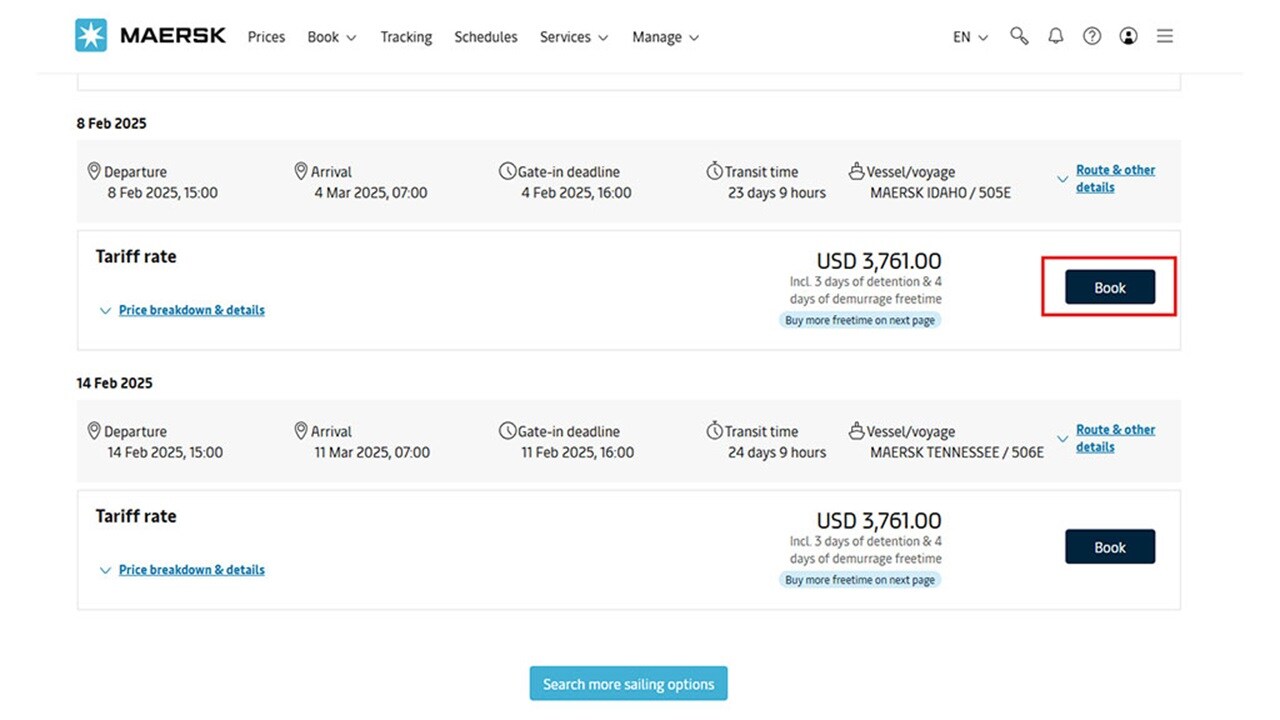Open the account profile icon
This screenshot has width=1280, height=720.
1128,36
